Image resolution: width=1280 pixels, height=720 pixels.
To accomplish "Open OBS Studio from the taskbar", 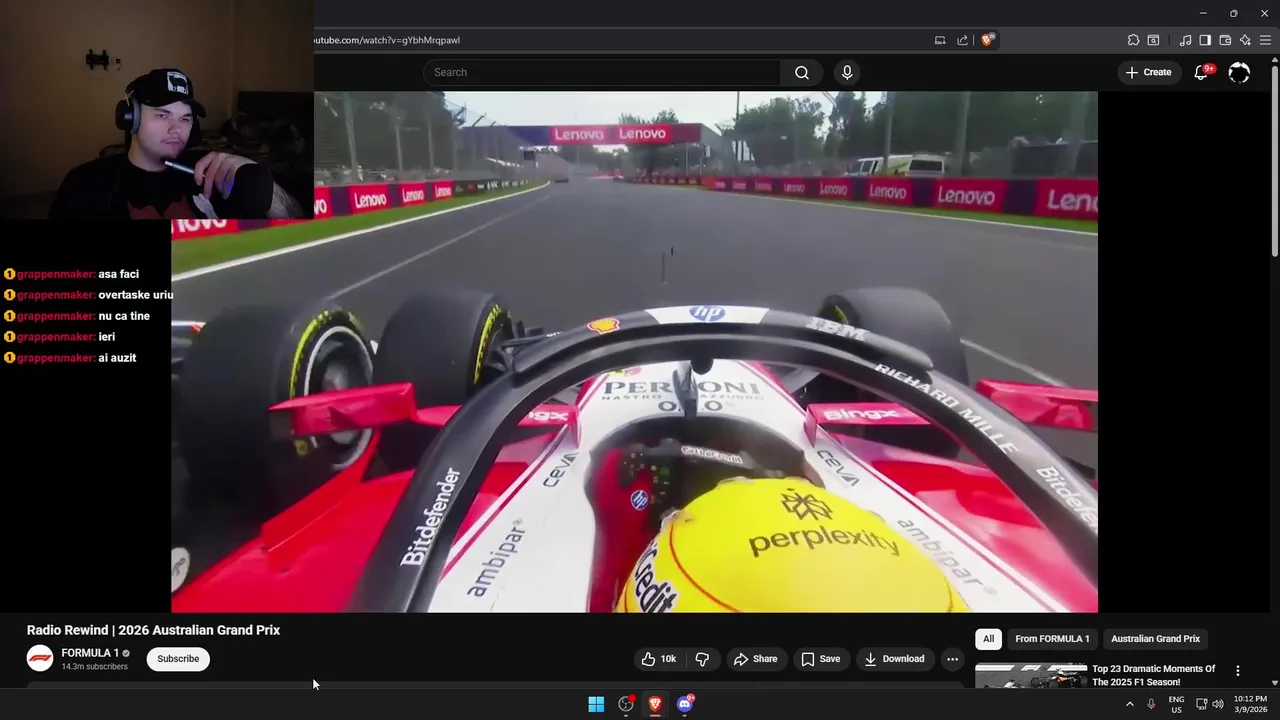I will pyautogui.click(x=626, y=704).
